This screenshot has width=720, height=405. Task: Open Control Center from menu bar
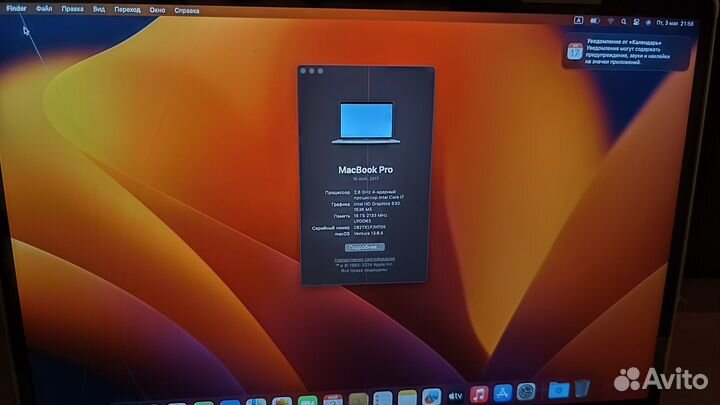click(636, 22)
